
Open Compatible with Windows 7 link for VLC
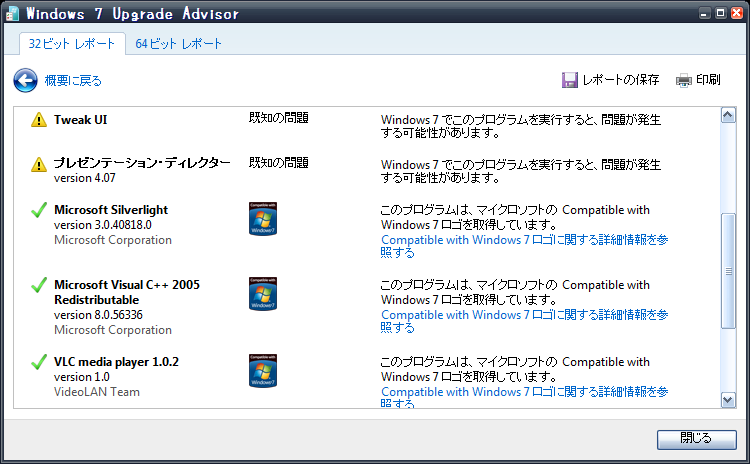pos(524,397)
